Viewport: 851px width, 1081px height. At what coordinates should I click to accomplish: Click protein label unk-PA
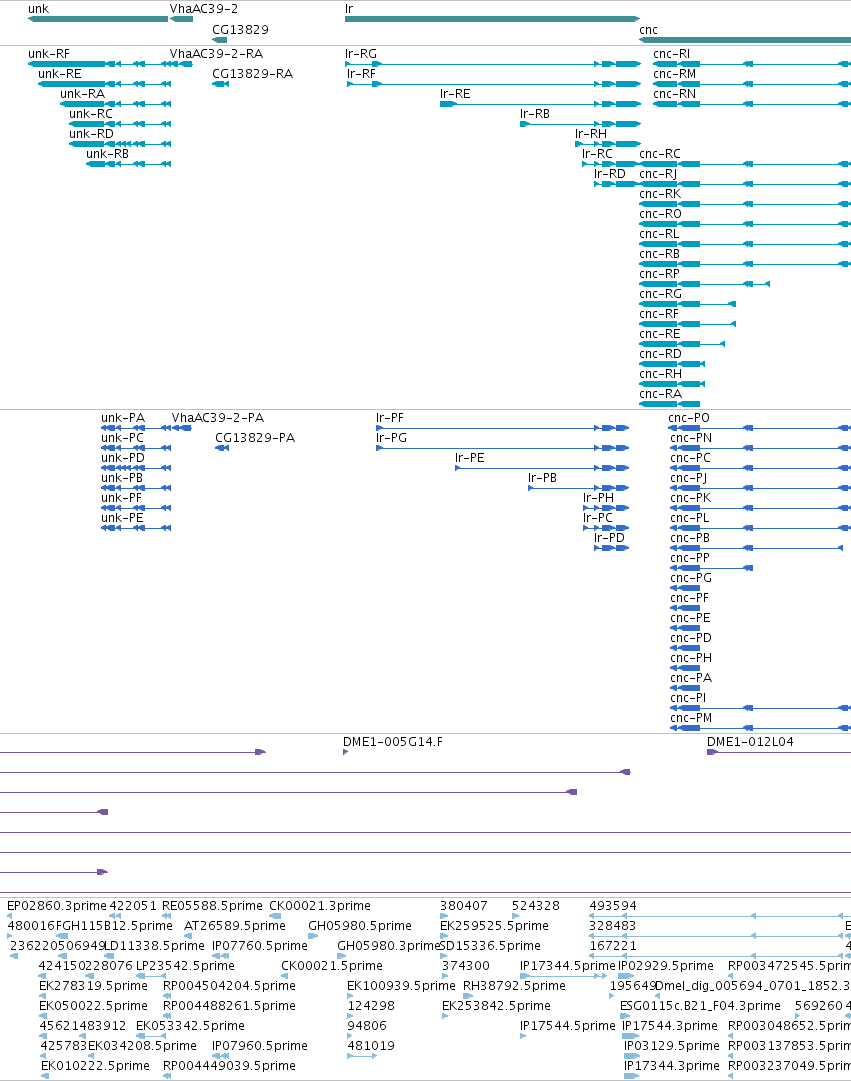coord(123,418)
